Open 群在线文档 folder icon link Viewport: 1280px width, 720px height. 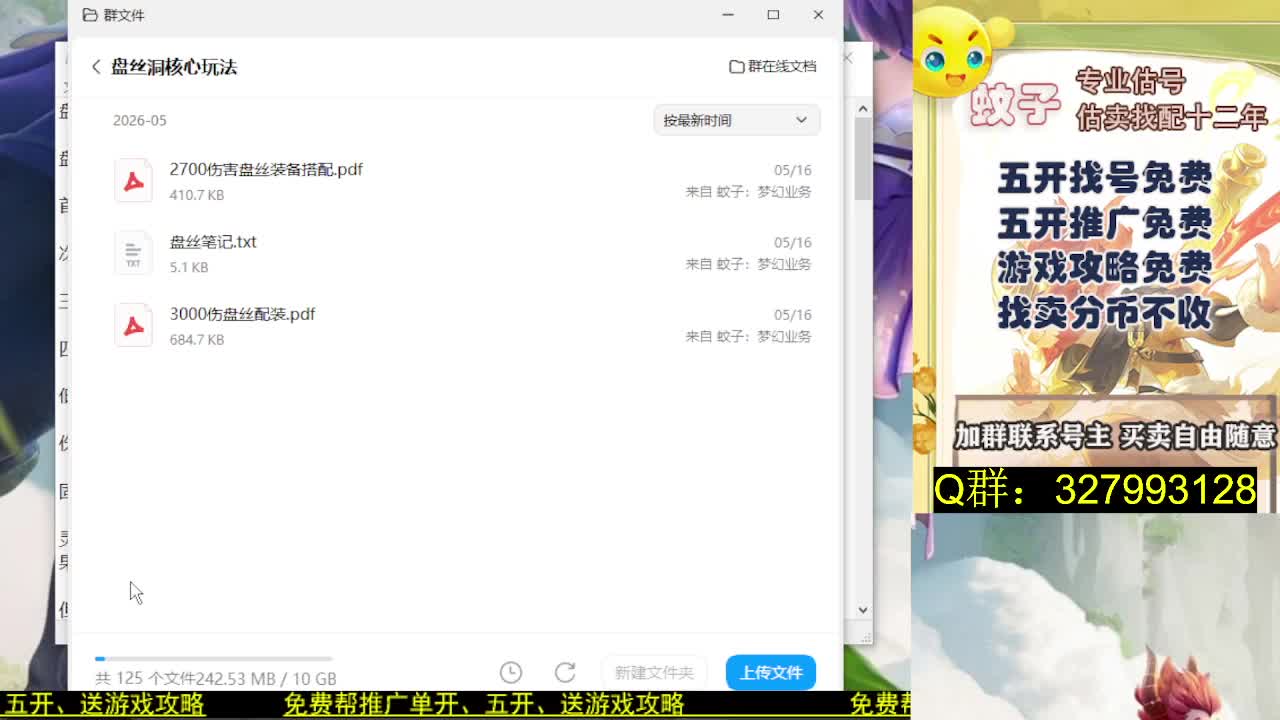736,67
